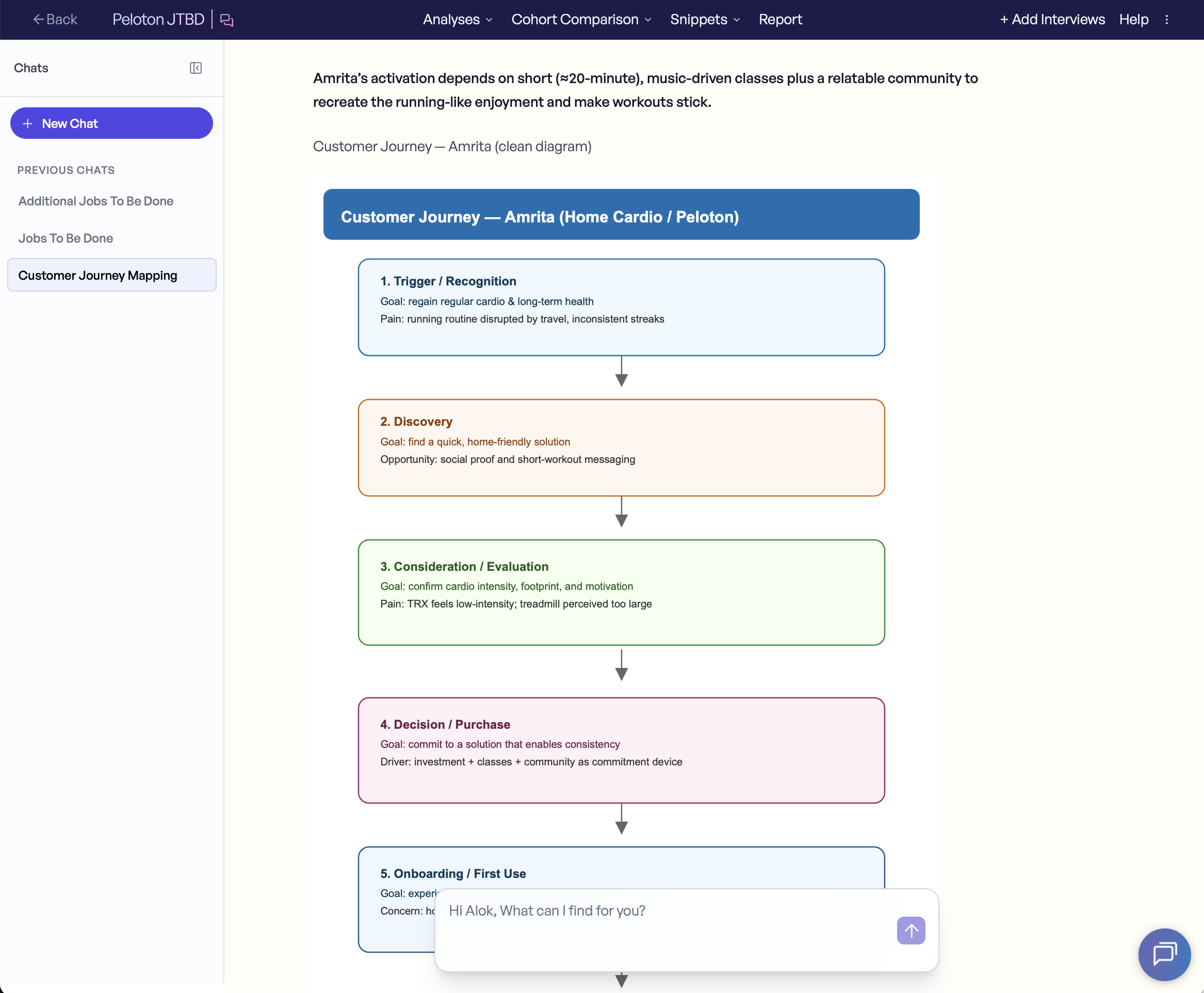Click the Chats sidebar heading
This screenshot has width=1204, height=993.
[31, 68]
